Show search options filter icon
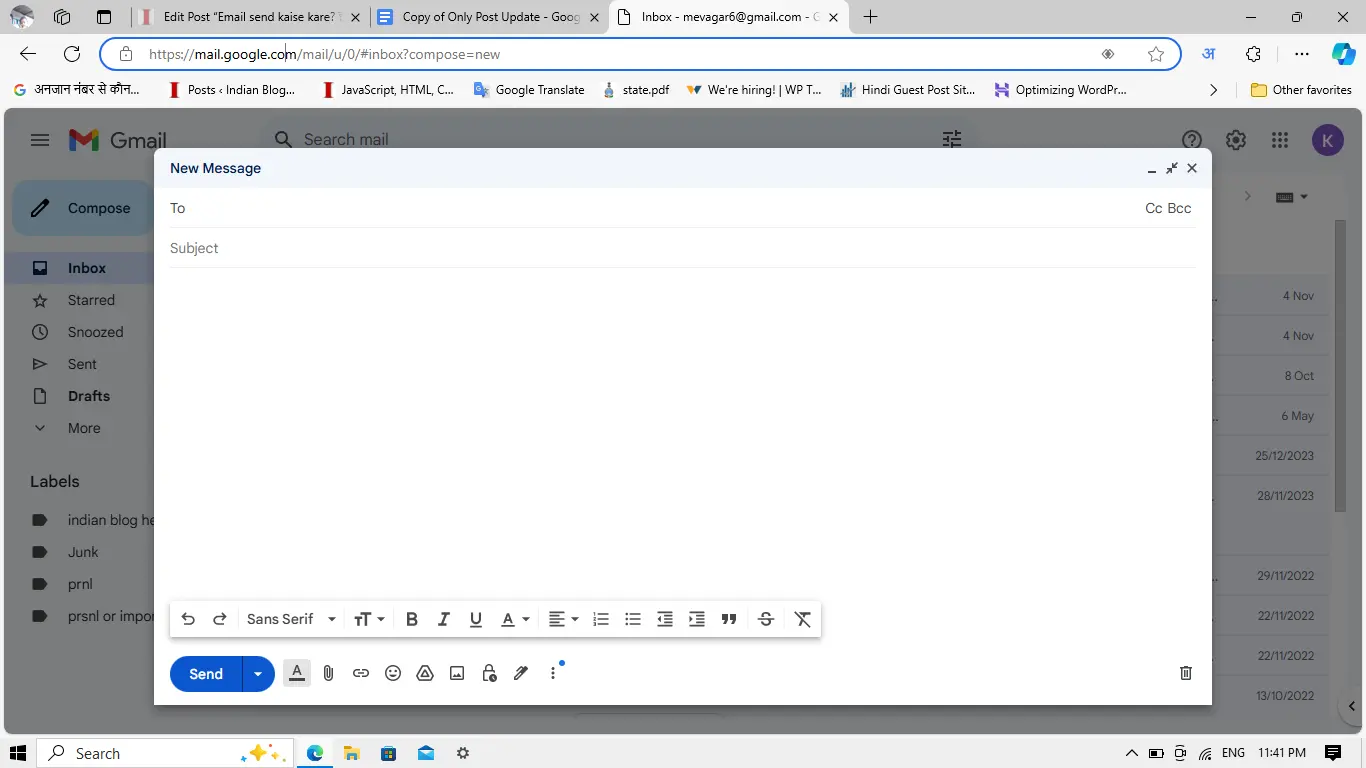The width and height of the screenshot is (1366, 768). 952,140
